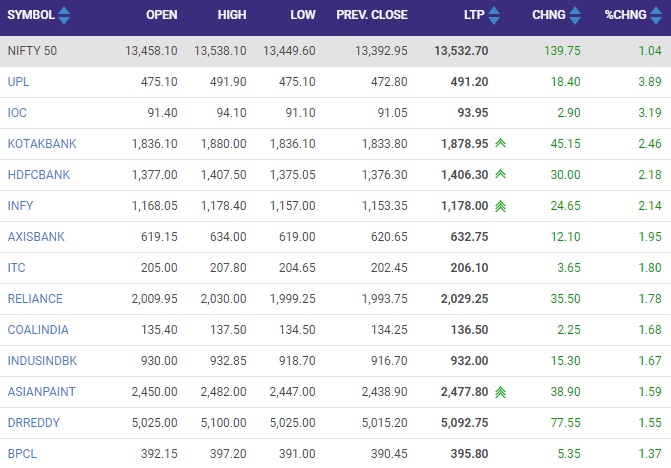Click the OPEN column header

pos(162,15)
